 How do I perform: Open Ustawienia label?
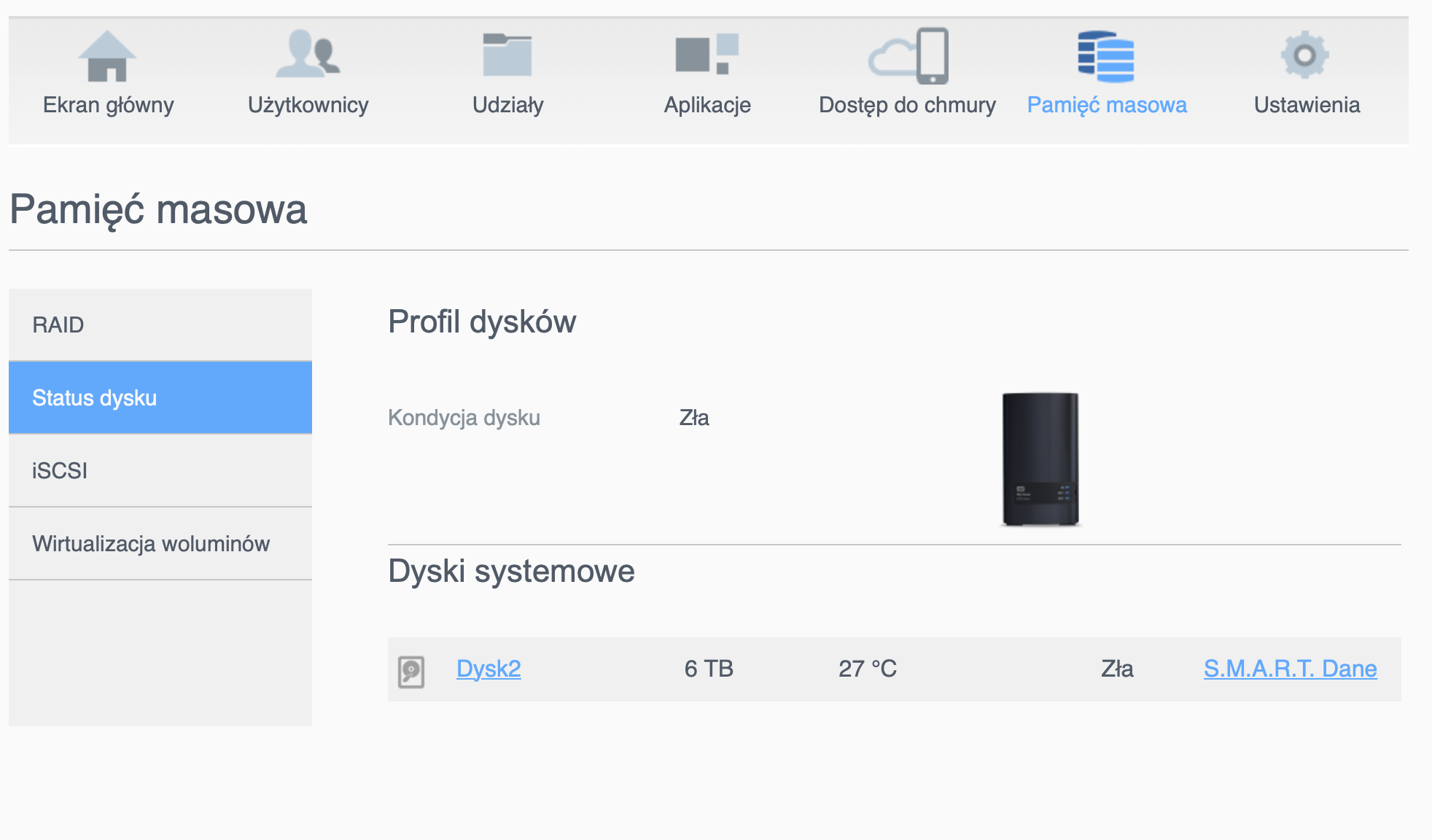1307,105
